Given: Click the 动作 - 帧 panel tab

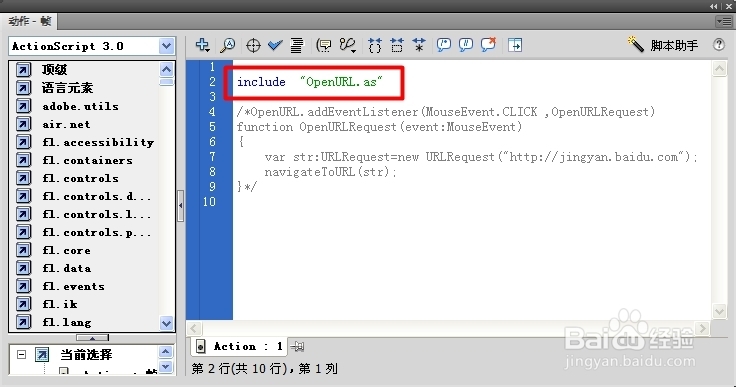Looking at the screenshot, I should [29, 21].
